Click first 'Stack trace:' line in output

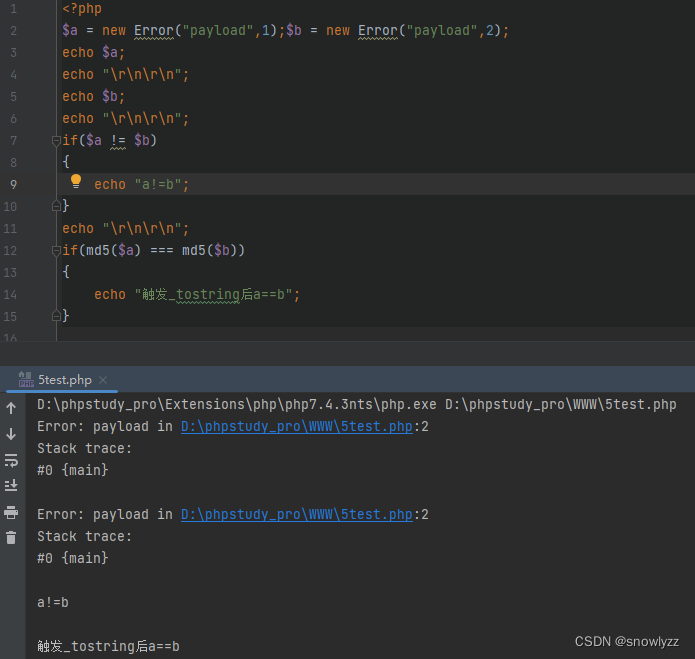click(84, 448)
